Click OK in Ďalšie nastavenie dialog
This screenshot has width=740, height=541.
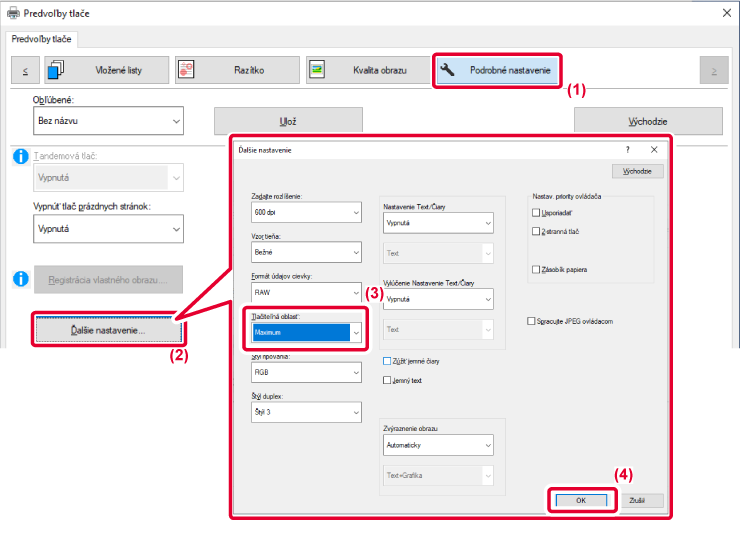tap(581, 499)
